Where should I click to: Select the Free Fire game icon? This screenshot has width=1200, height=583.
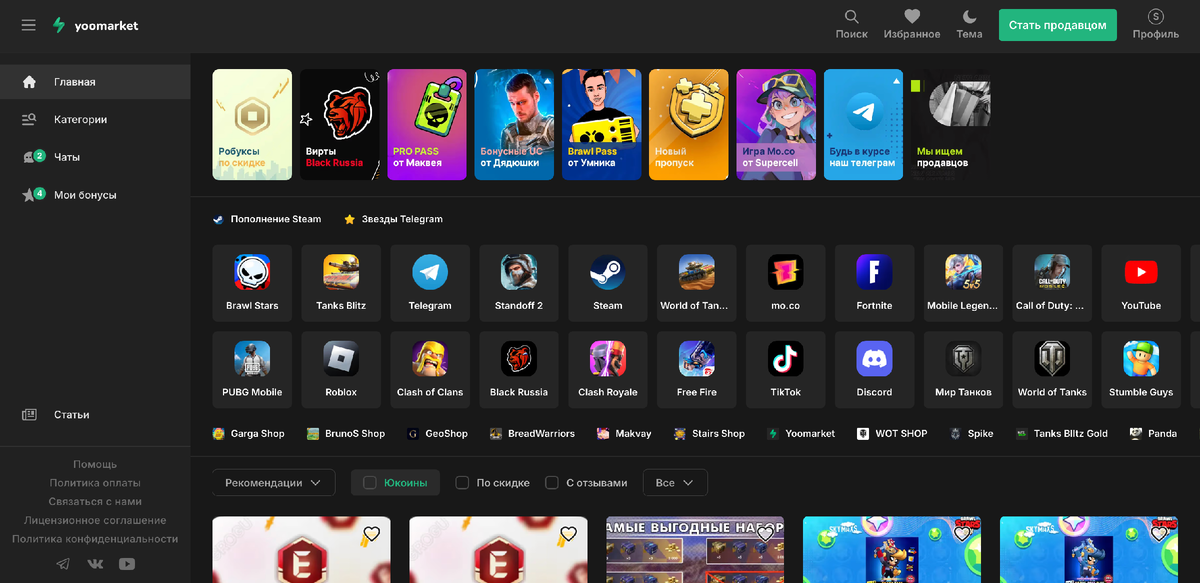point(697,370)
